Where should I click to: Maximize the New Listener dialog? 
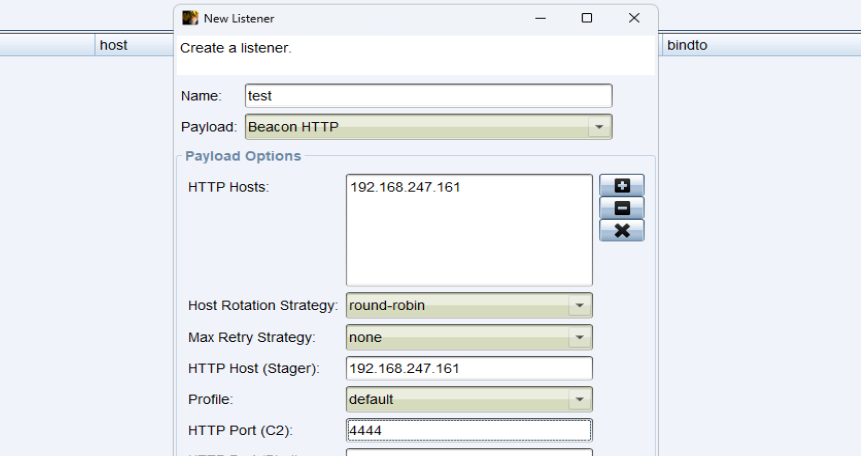tap(587, 18)
